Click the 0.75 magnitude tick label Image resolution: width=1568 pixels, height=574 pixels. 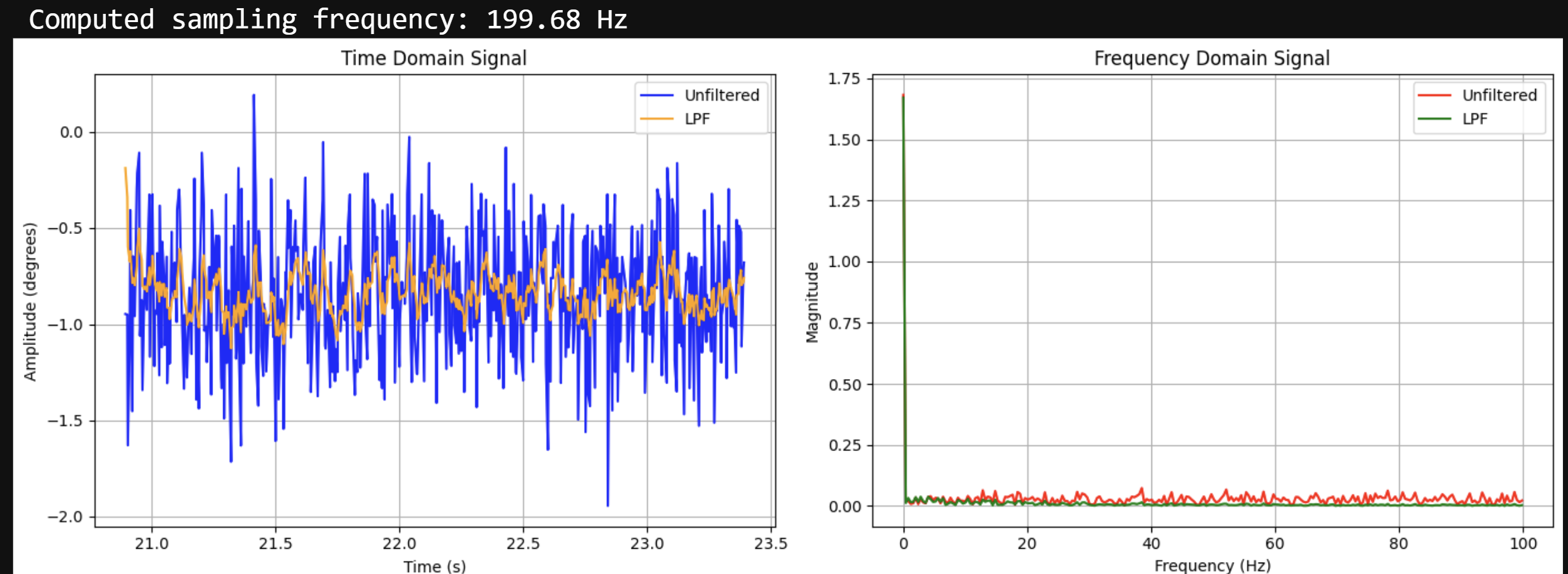[844, 324]
